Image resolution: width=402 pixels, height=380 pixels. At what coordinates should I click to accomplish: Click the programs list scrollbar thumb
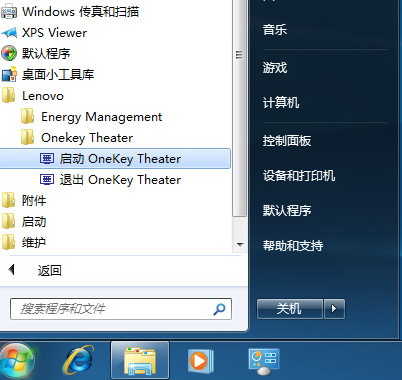click(239, 108)
